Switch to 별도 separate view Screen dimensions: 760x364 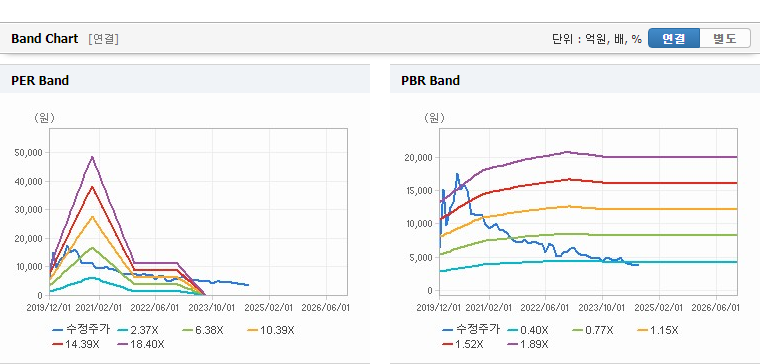(x=725, y=38)
